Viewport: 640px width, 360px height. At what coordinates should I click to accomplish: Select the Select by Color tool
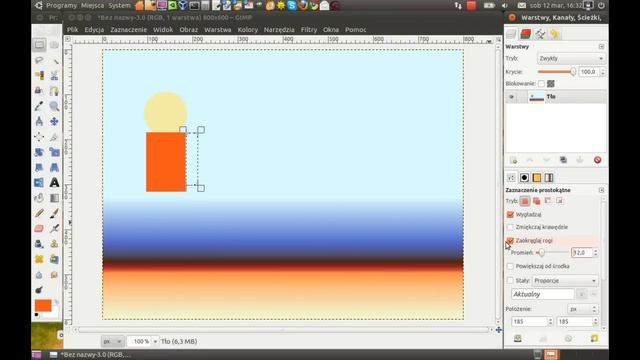tap(39, 76)
